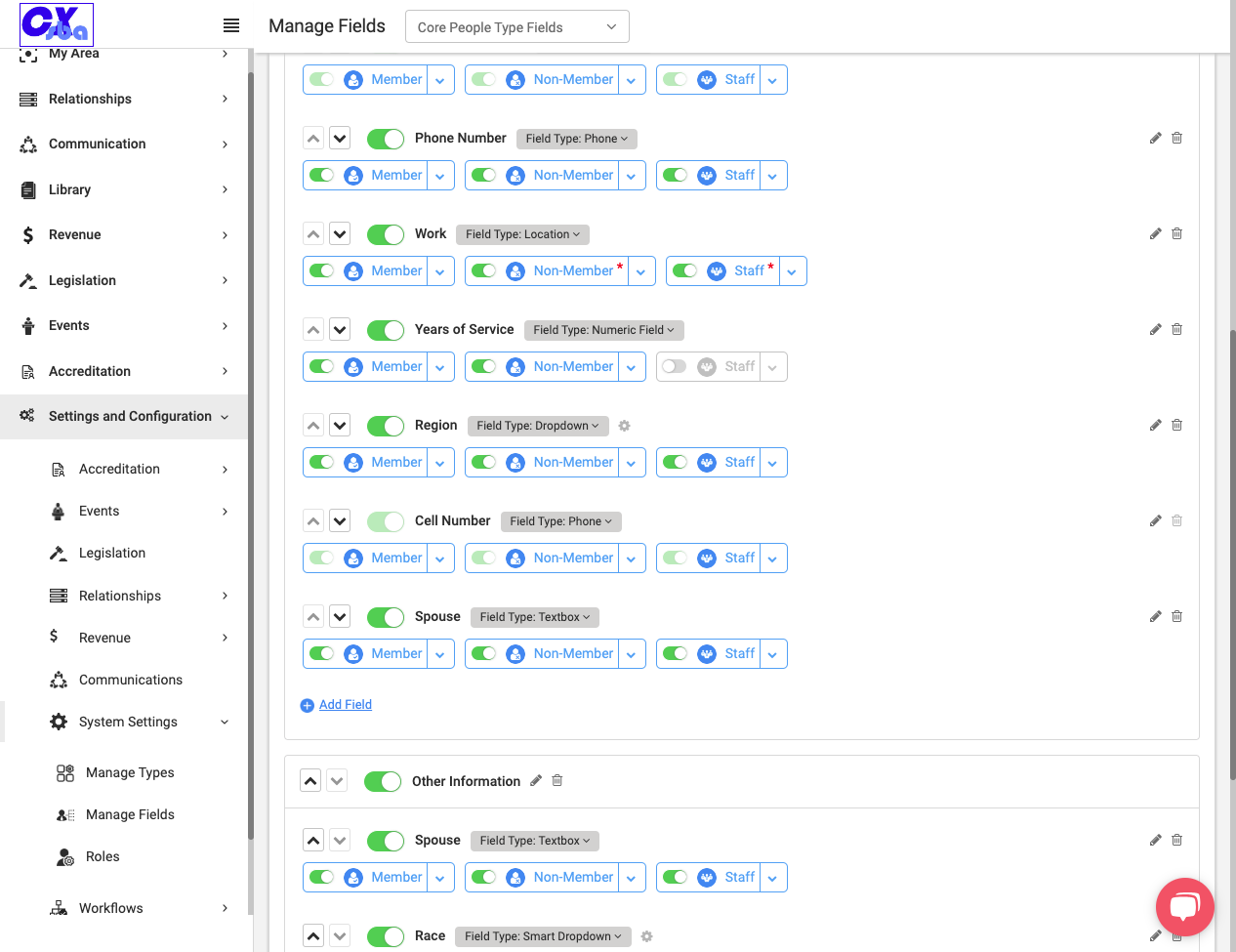
Task: Edit the Region field pencil icon
Action: click(1155, 425)
